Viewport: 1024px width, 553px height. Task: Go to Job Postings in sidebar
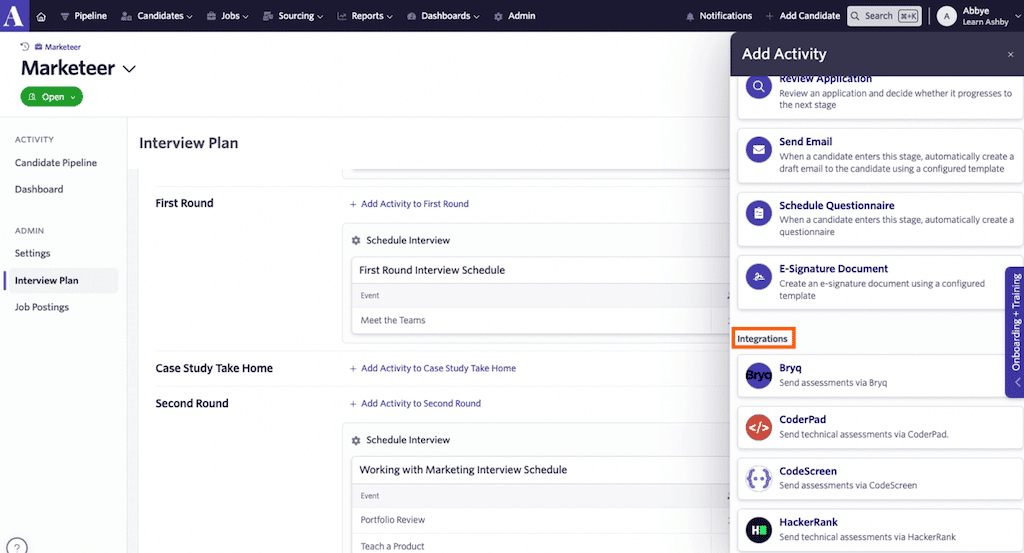[x=42, y=307]
